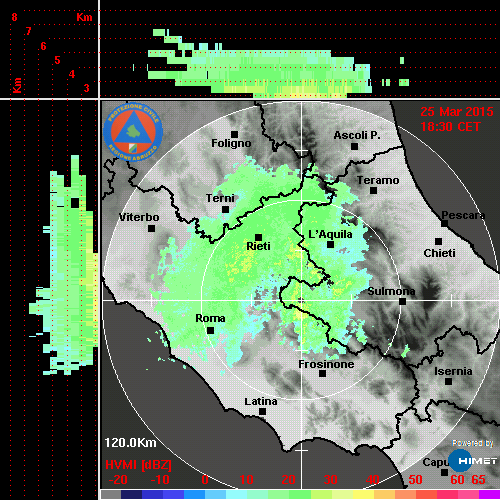This screenshot has width=500, height=500.
Task: Click the '5' height axis label
Action: [x=57, y=60]
